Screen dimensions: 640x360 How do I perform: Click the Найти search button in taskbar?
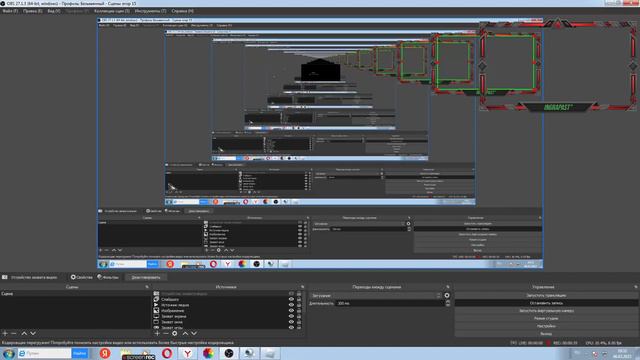(x=80, y=353)
